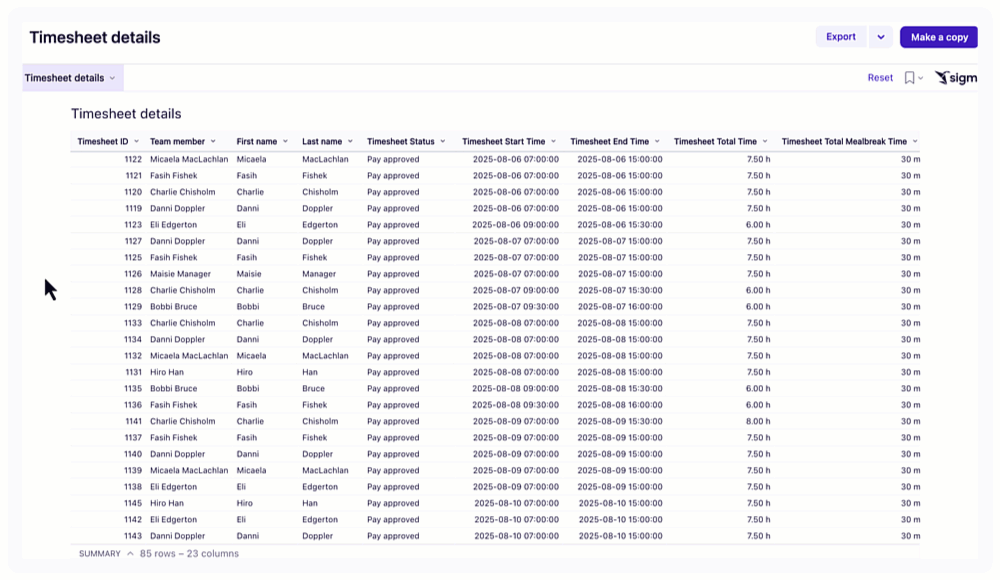
Task: Open the Timesheet End Time column menu arrow
Action: coord(657,142)
